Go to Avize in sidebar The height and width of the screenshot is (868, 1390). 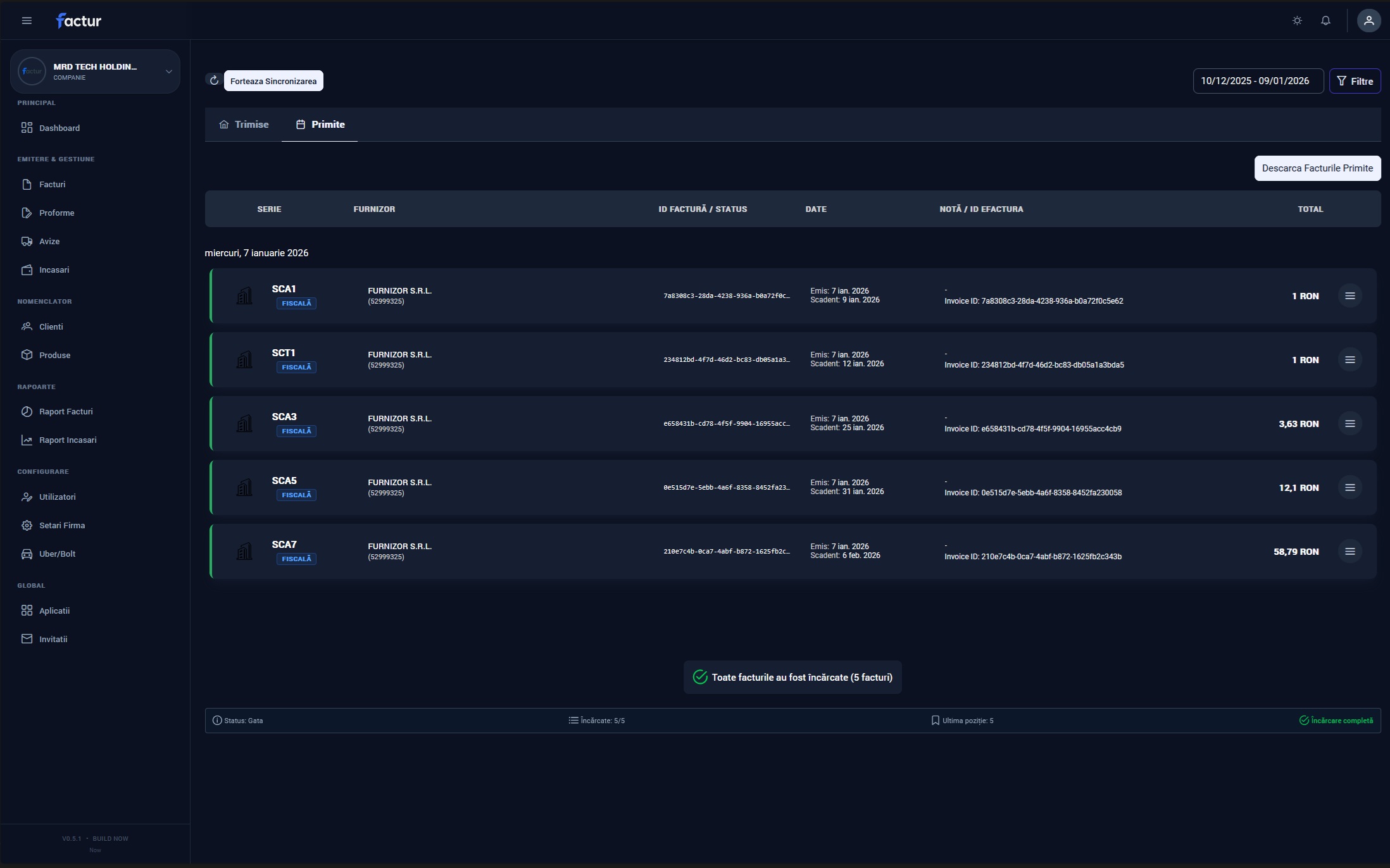(x=49, y=242)
